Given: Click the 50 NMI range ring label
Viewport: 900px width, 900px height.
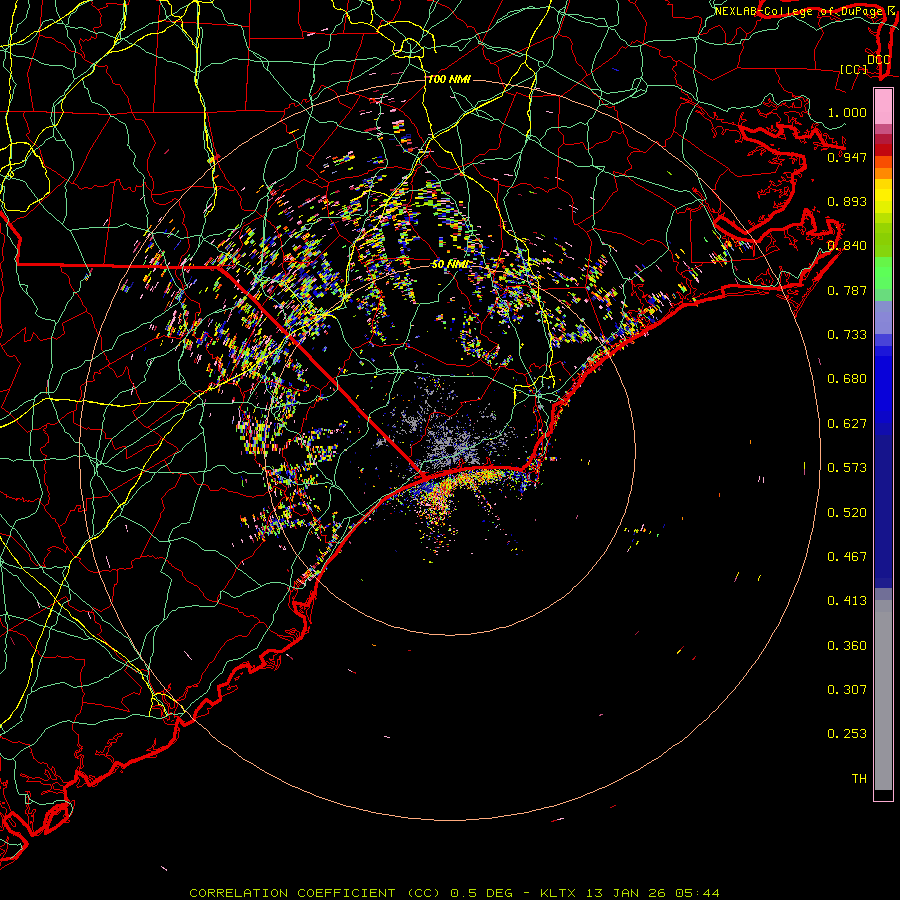Looking at the screenshot, I should (450, 265).
